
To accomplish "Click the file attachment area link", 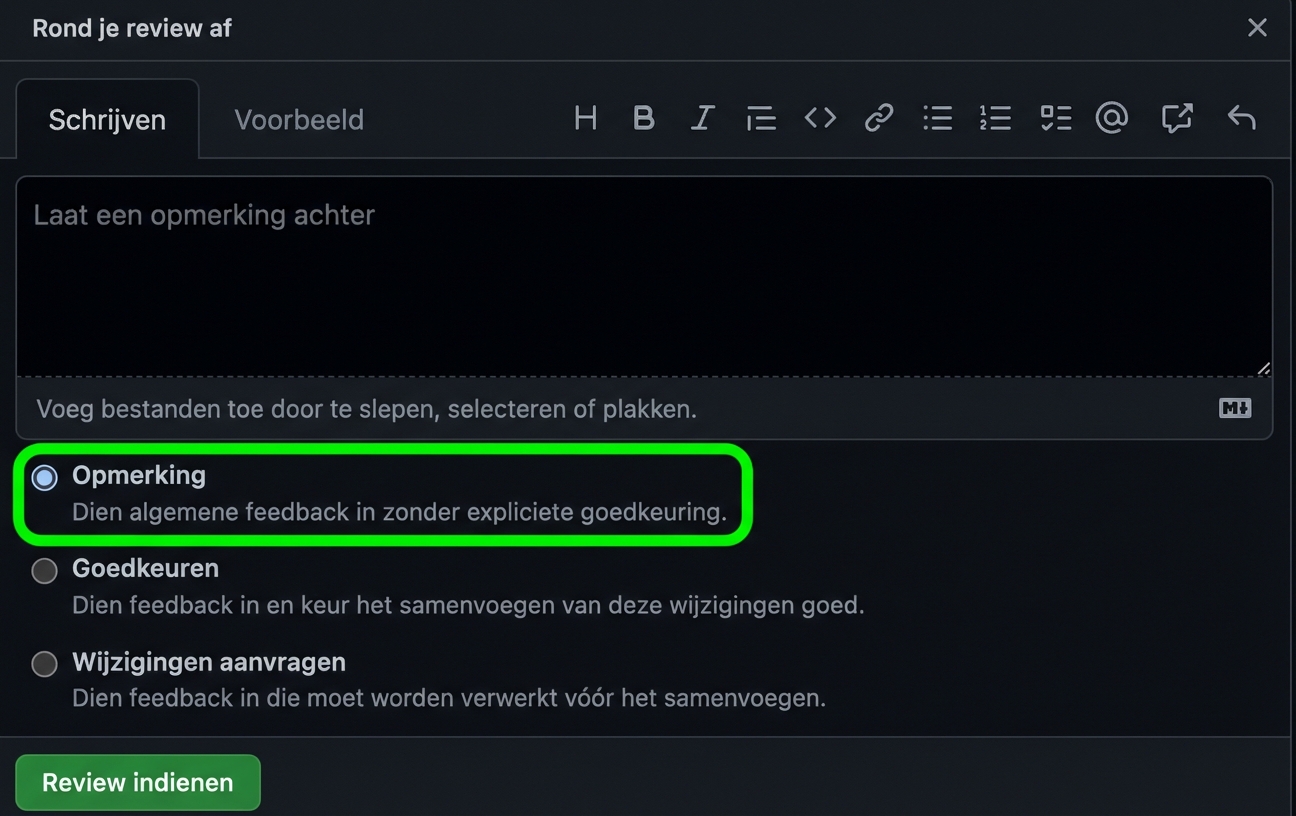I will (x=366, y=408).
